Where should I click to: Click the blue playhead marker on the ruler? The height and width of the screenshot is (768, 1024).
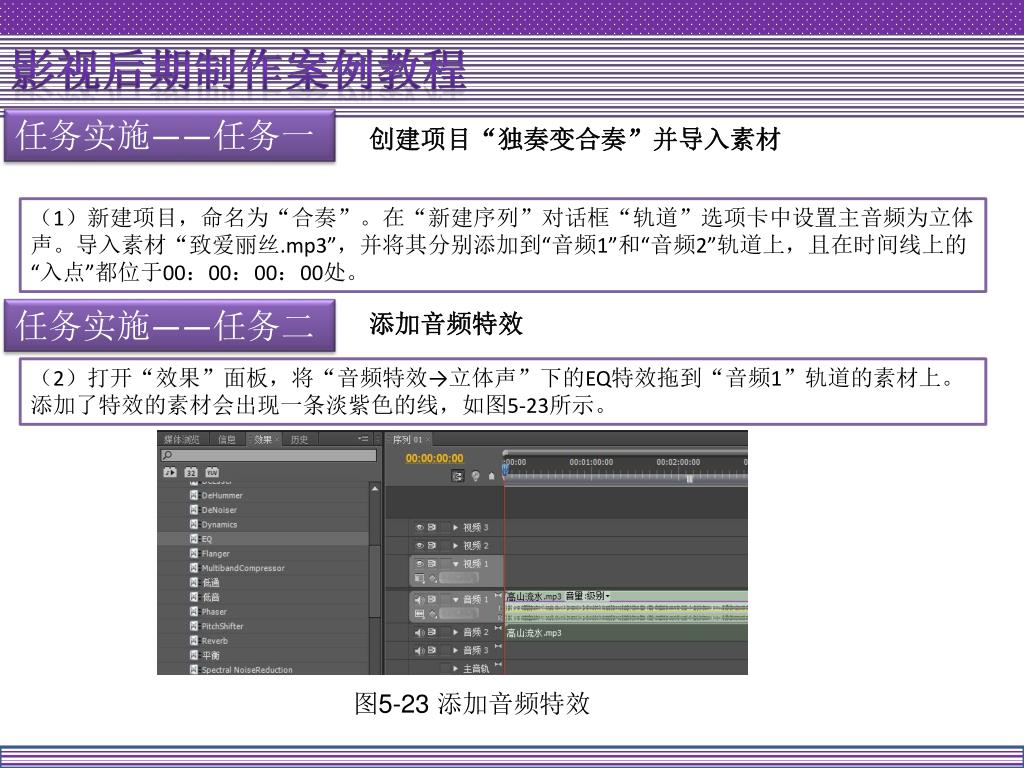505,468
